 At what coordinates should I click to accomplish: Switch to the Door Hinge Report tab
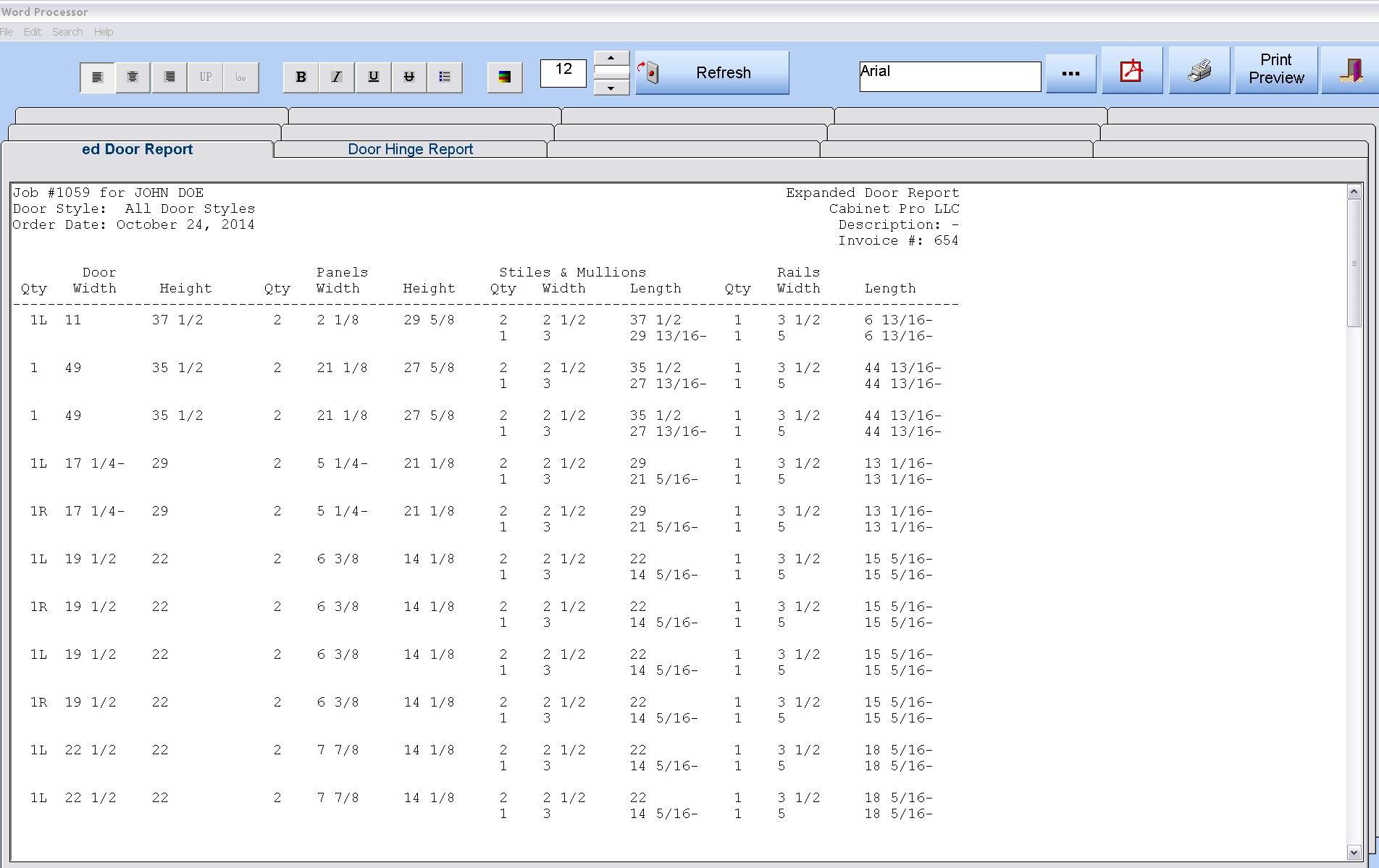411,149
